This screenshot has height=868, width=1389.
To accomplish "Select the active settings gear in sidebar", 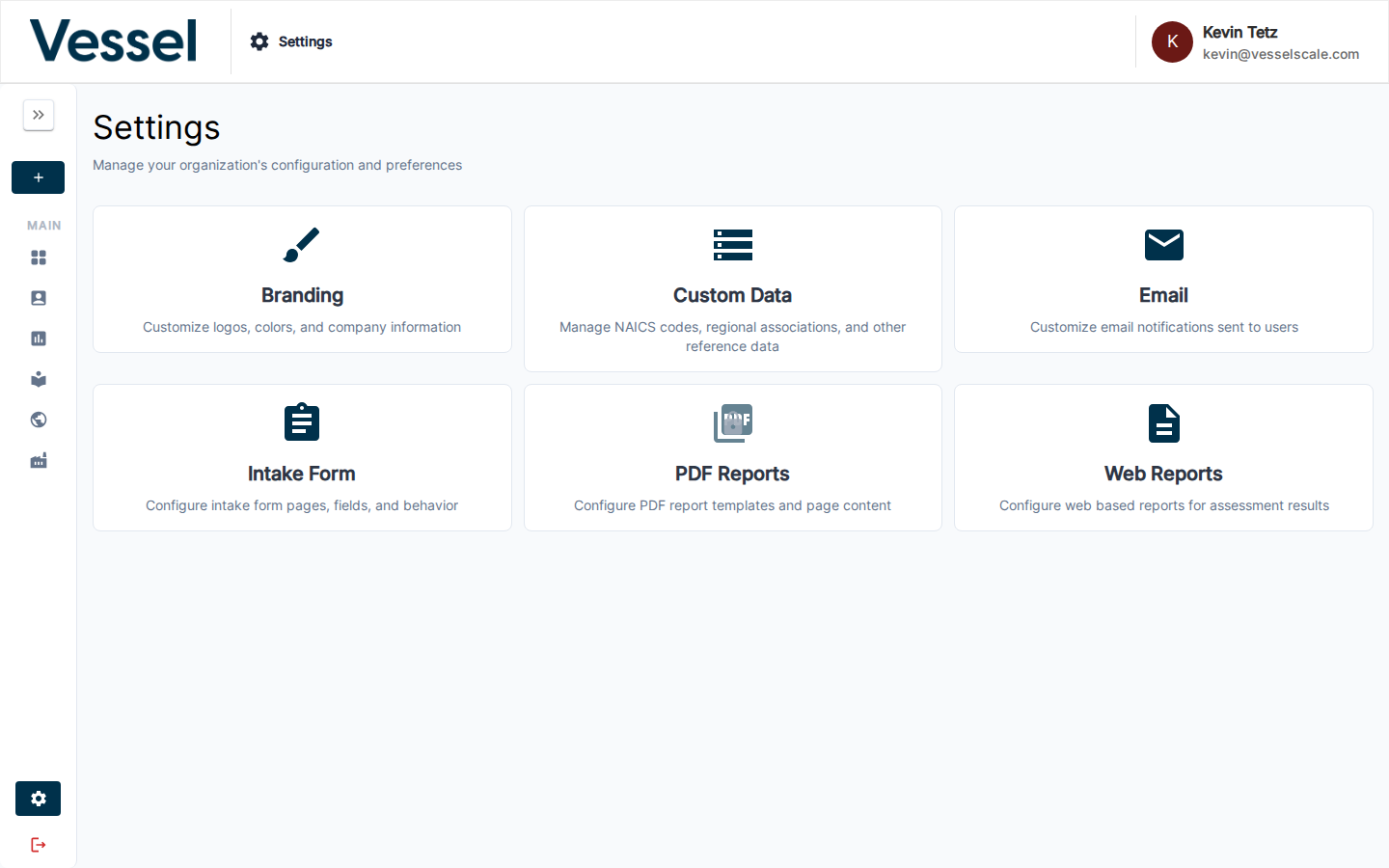I will [39, 799].
